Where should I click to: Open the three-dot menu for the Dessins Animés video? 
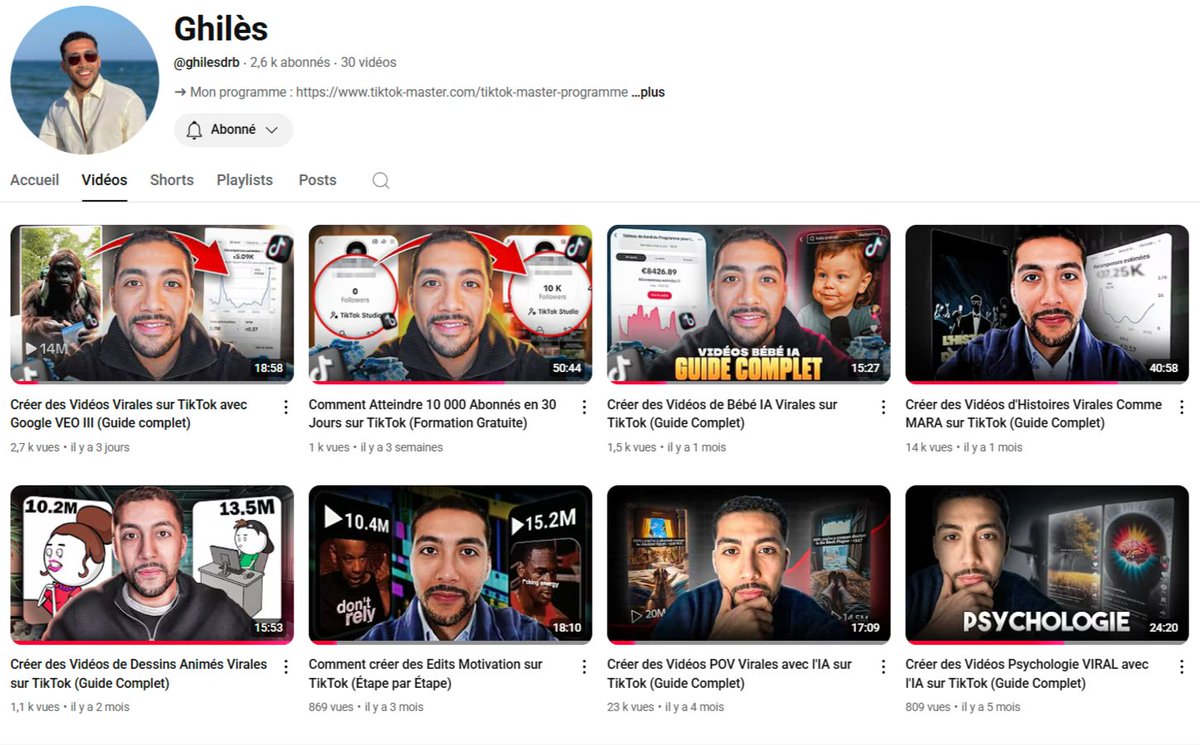[x=286, y=667]
